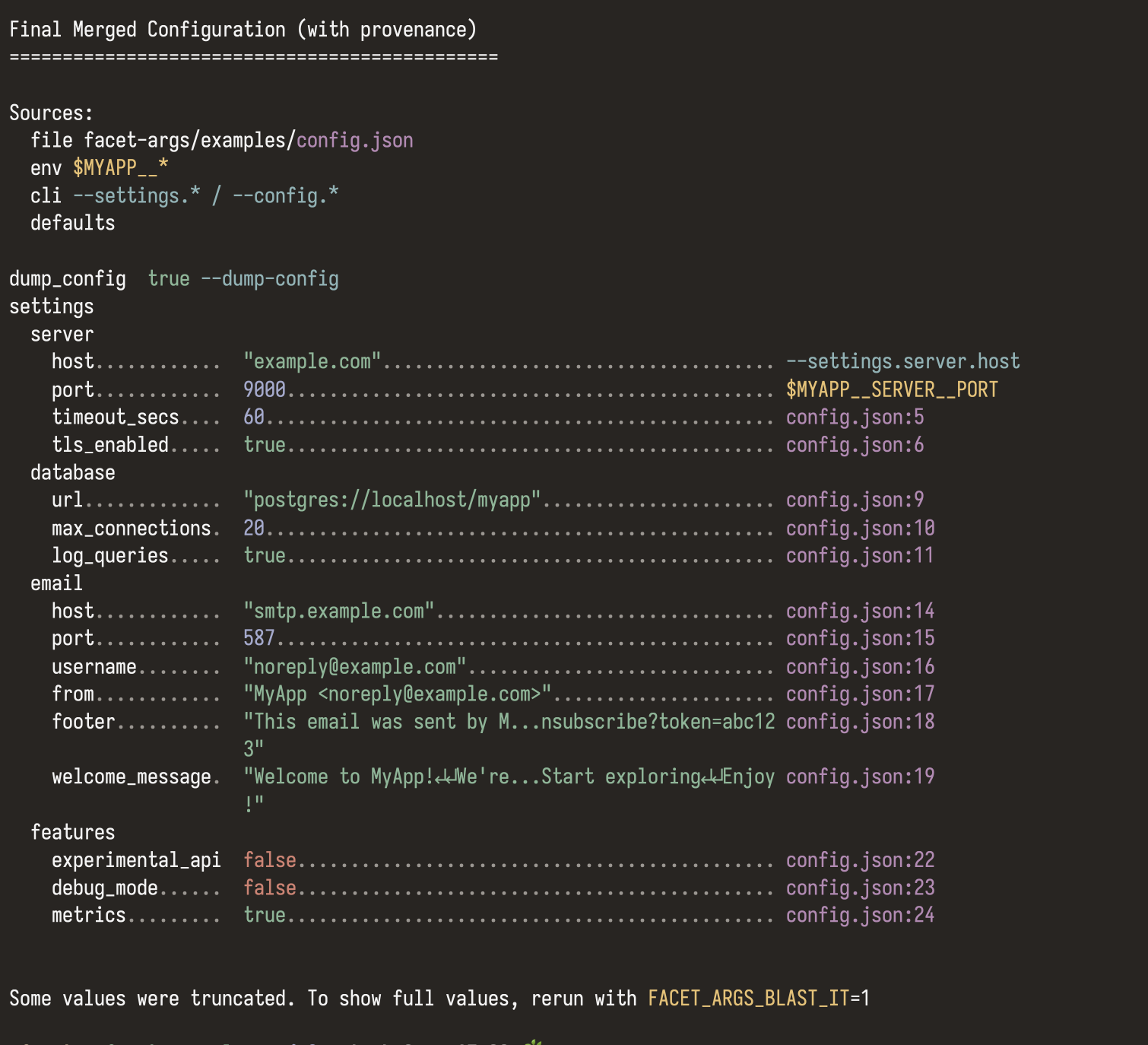
Task: Select the postgres://localhost/myapp url value
Action: coord(391,500)
